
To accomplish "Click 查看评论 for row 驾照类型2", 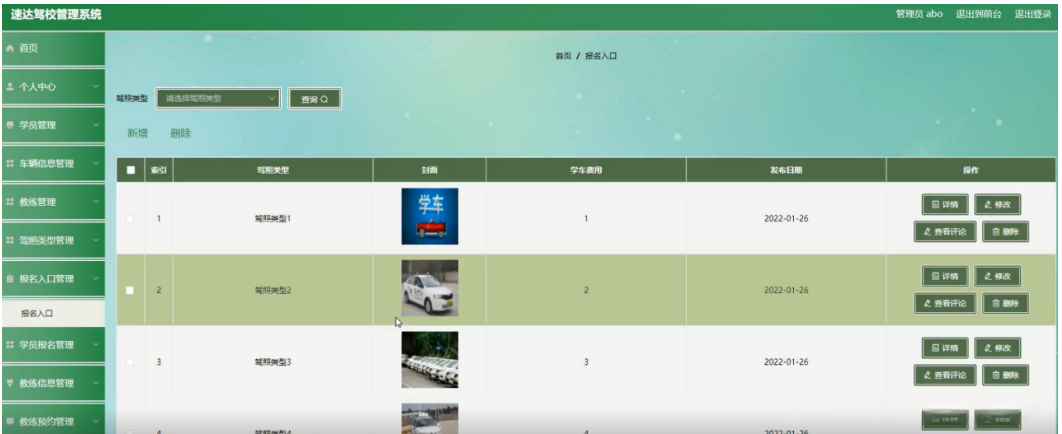I will click(x=944, y=303).
